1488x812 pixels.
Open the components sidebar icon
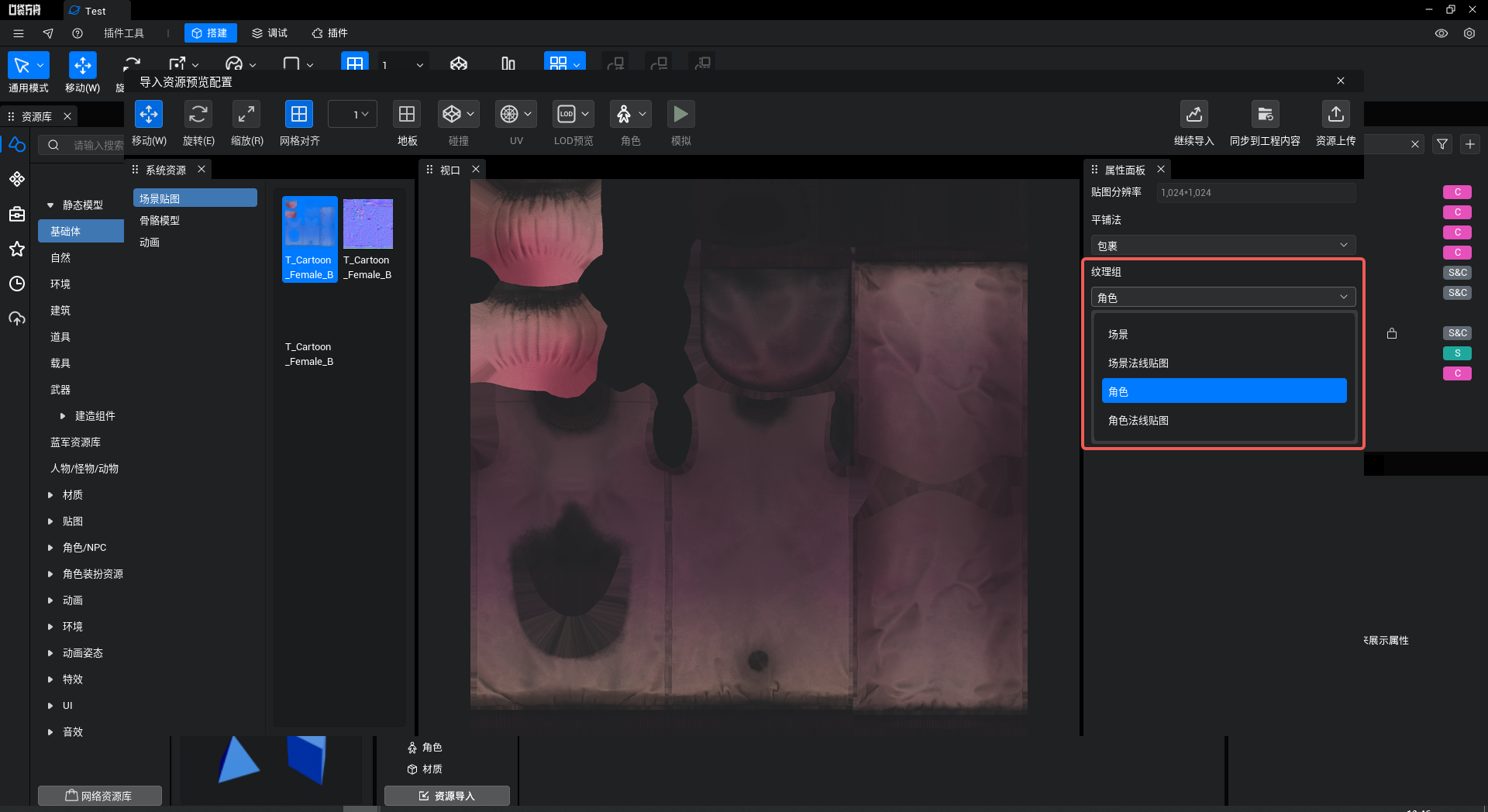tap(17, 179)
